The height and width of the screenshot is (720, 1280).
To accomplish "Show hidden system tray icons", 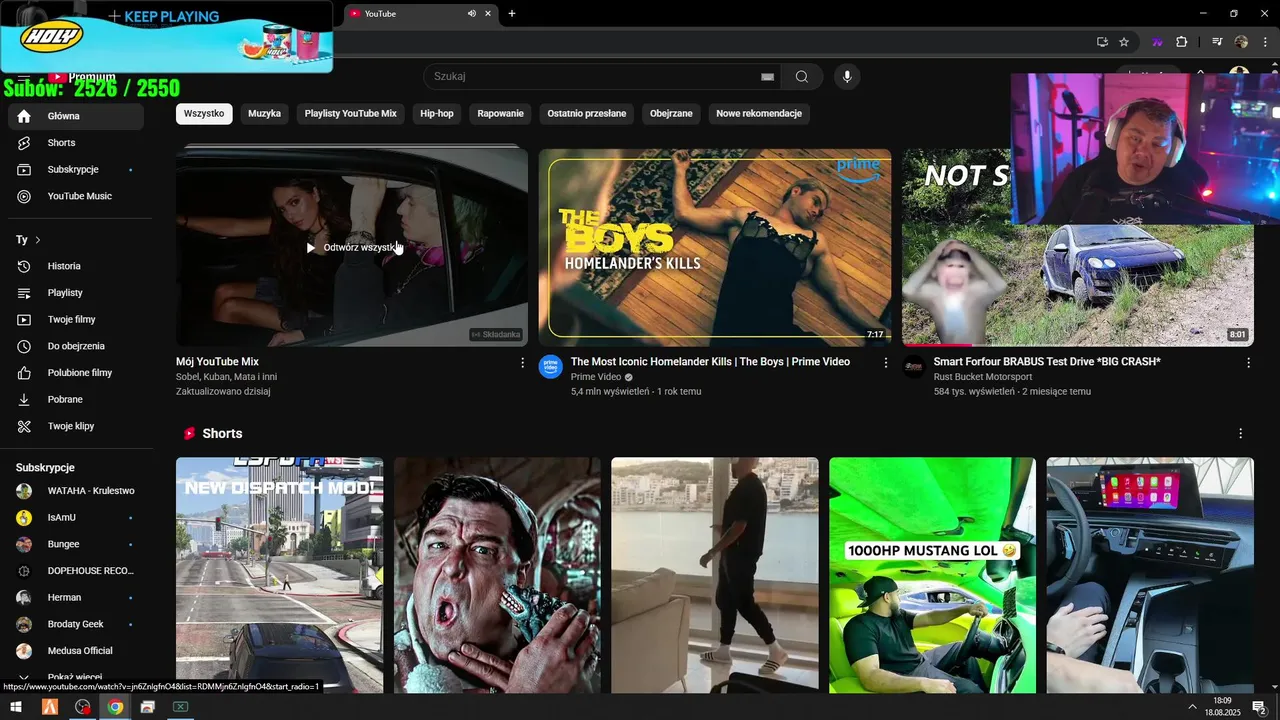I will (1192, 707).
